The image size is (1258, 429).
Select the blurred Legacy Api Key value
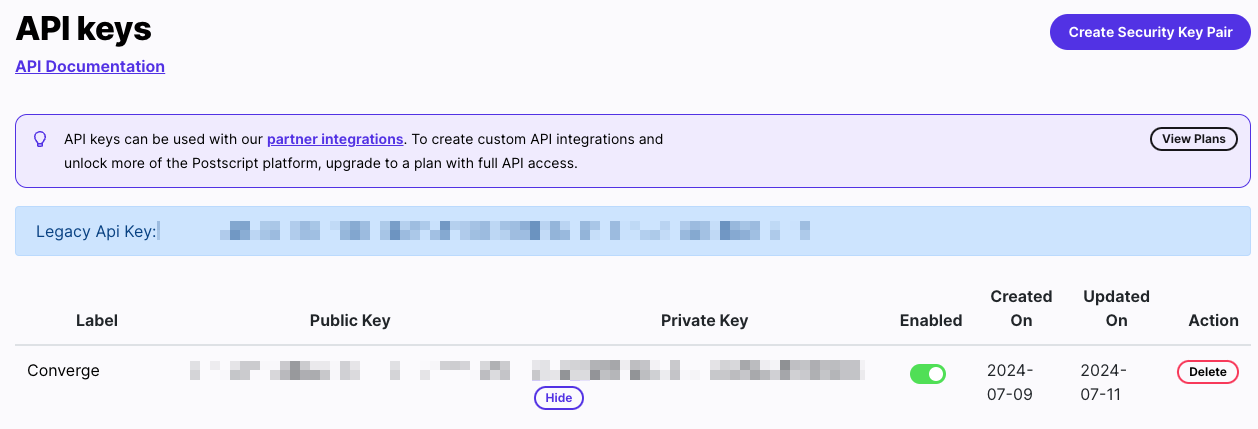tap(515, 231)
